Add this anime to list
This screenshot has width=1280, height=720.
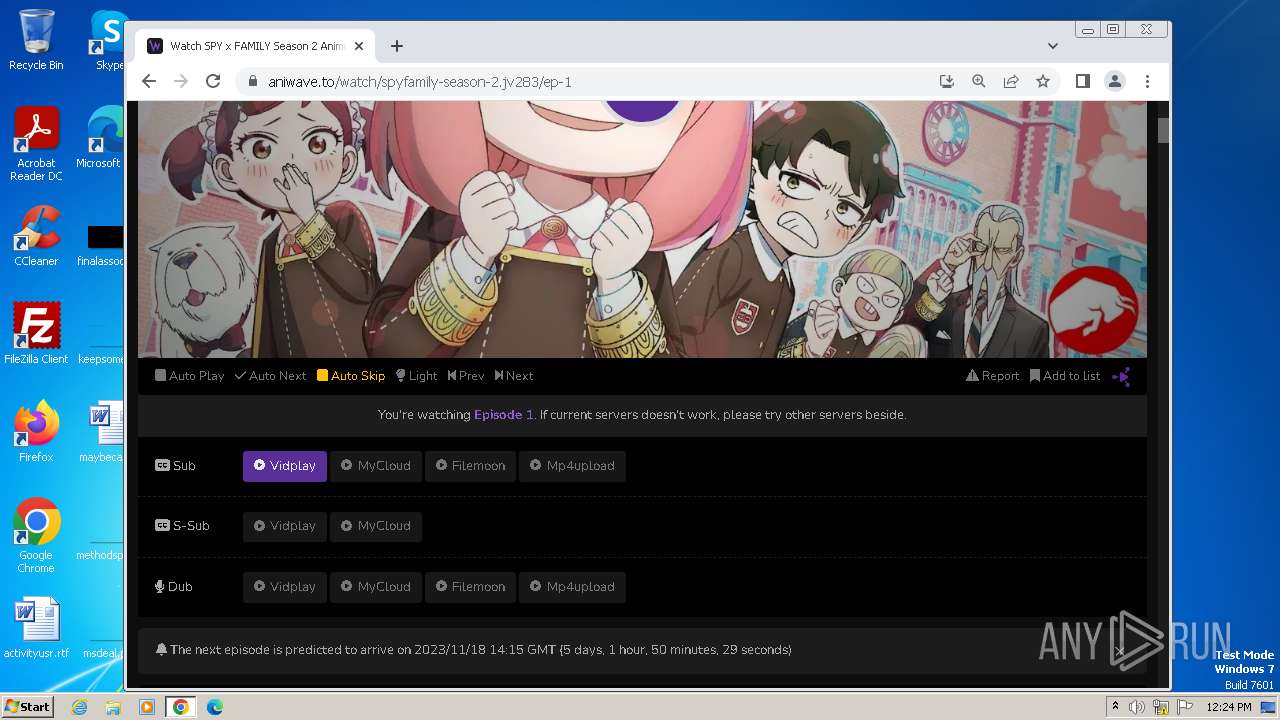tap(1065, 376)
